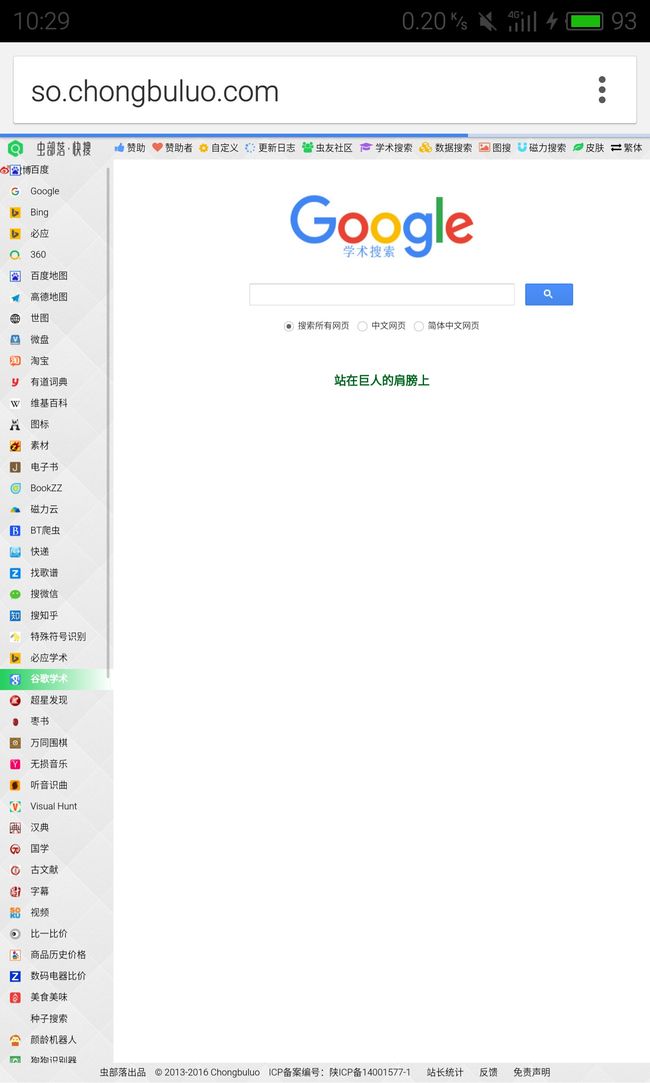This screenshot has width=650, height=1083.
Task: Open 磁力搜索 in top toolbar
Action: pyautogui.click(x=542, y=148)
